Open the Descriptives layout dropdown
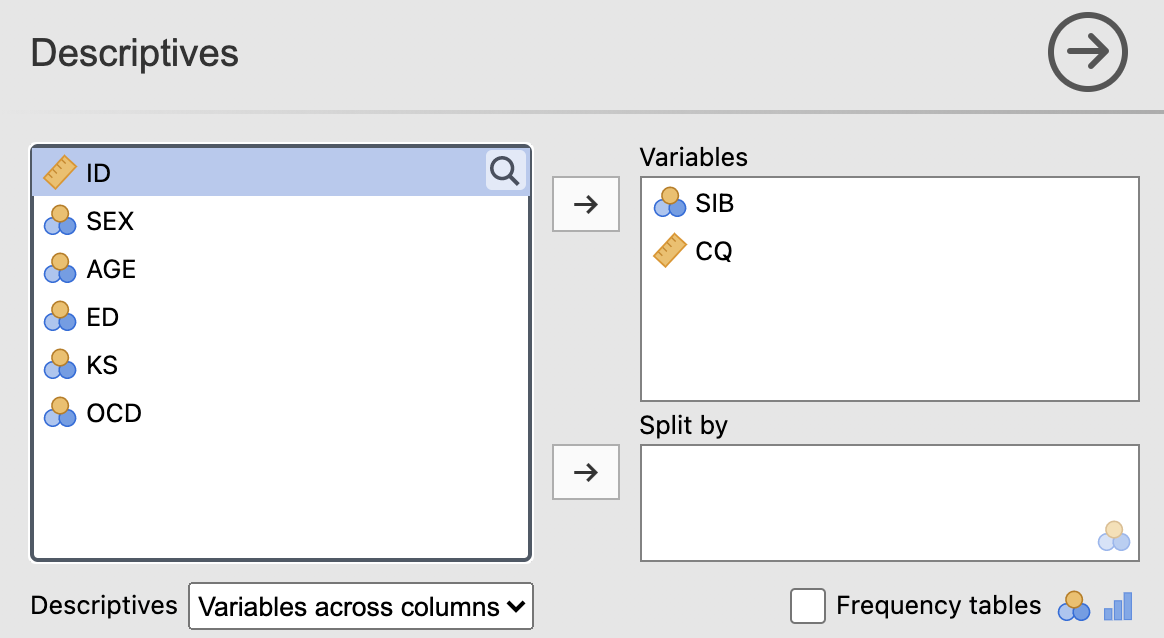 click(x=360, y=605)
